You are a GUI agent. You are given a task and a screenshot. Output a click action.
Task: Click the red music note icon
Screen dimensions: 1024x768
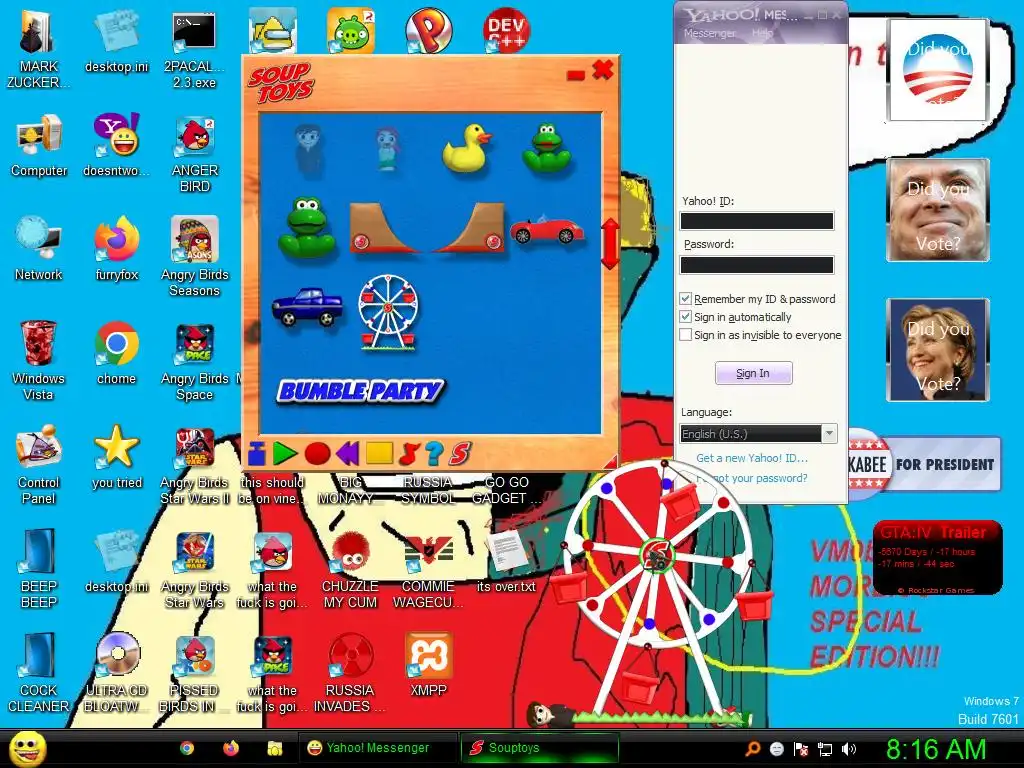click(409, 453)
